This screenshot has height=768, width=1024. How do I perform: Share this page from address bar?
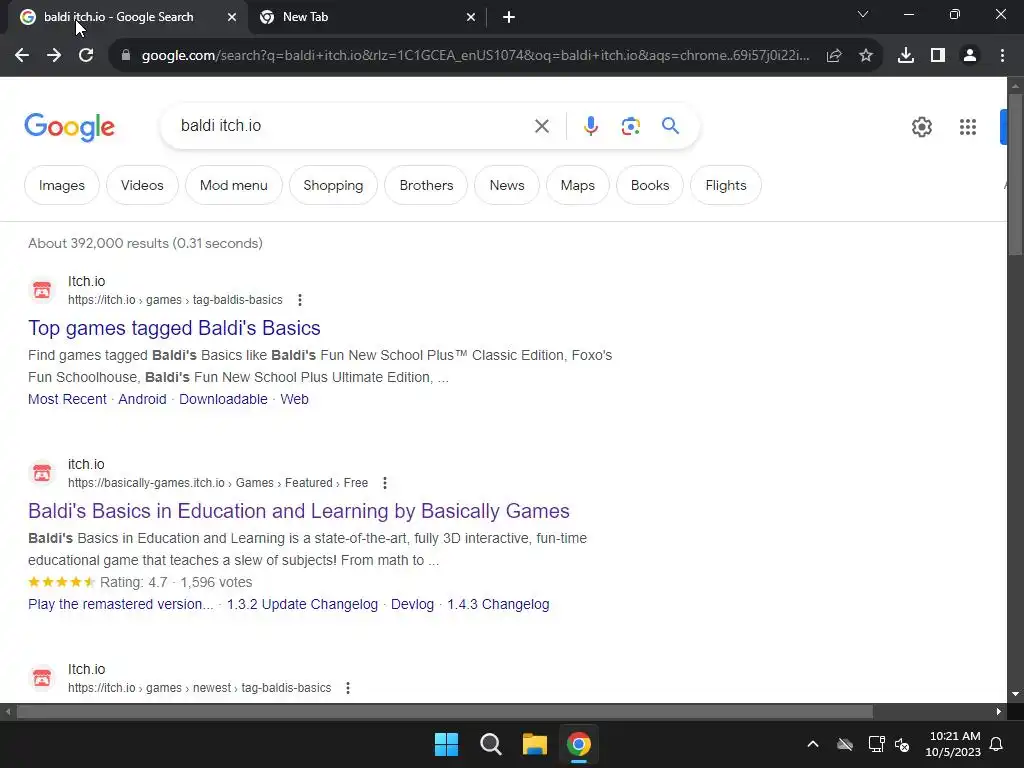834,56
